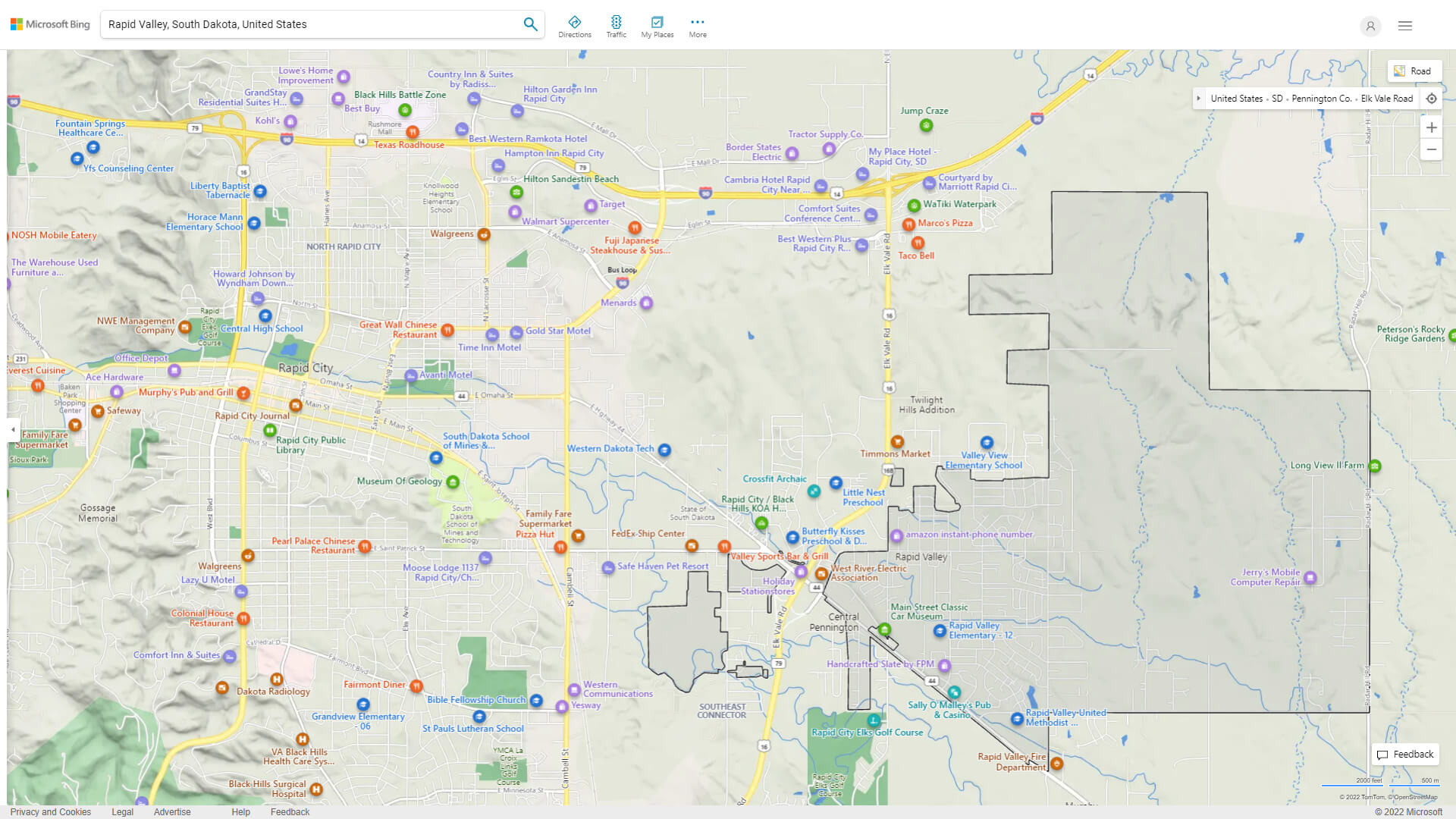Click the locate me icon
This screenshot has width=1456, height=819.
(x=1431, y=99)
